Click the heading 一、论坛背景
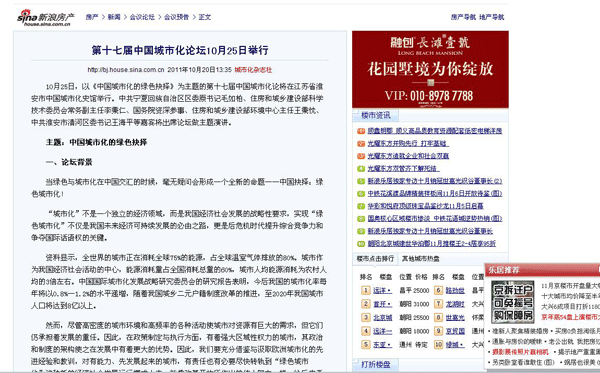This screenshot has width=600, height=373. (69, 162)
